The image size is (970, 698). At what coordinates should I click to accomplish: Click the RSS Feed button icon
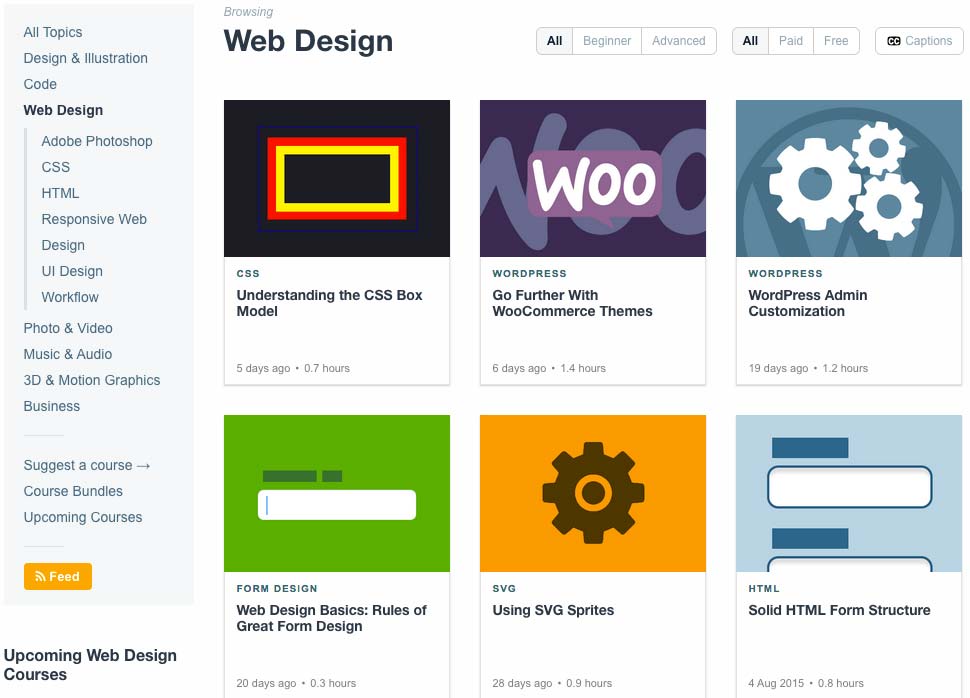point(40,577)
